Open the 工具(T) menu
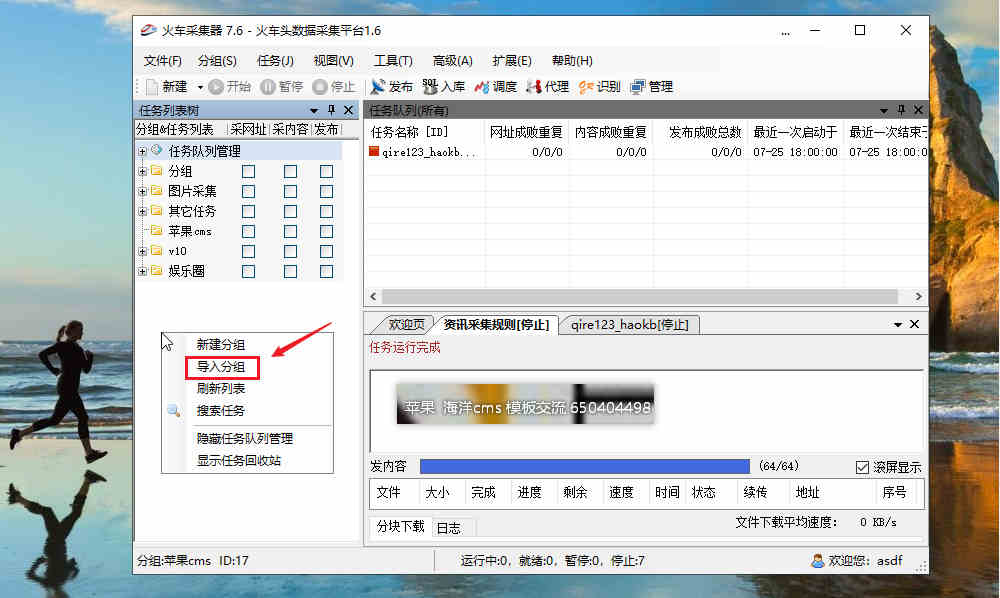The image size is (1000, 598). pos(392,60)
